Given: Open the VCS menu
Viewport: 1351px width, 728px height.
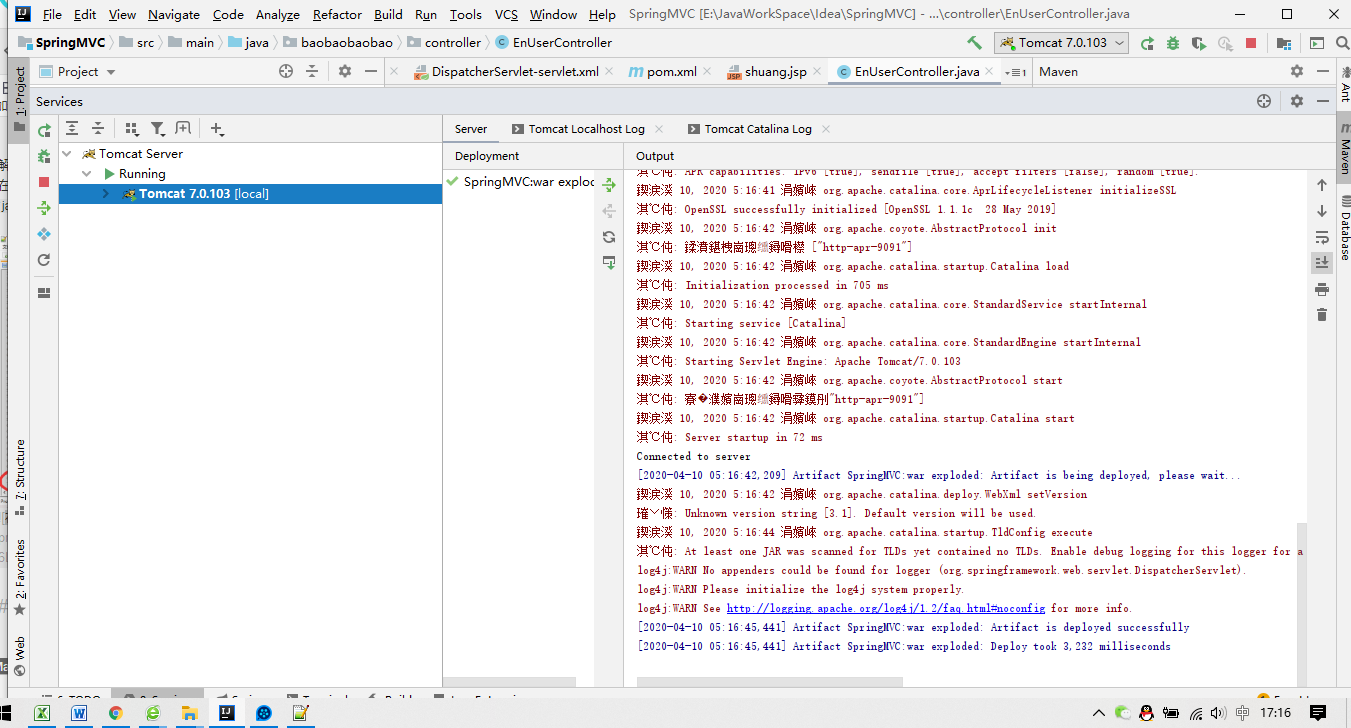Looking at the screenshot, I should pos(506,14).
